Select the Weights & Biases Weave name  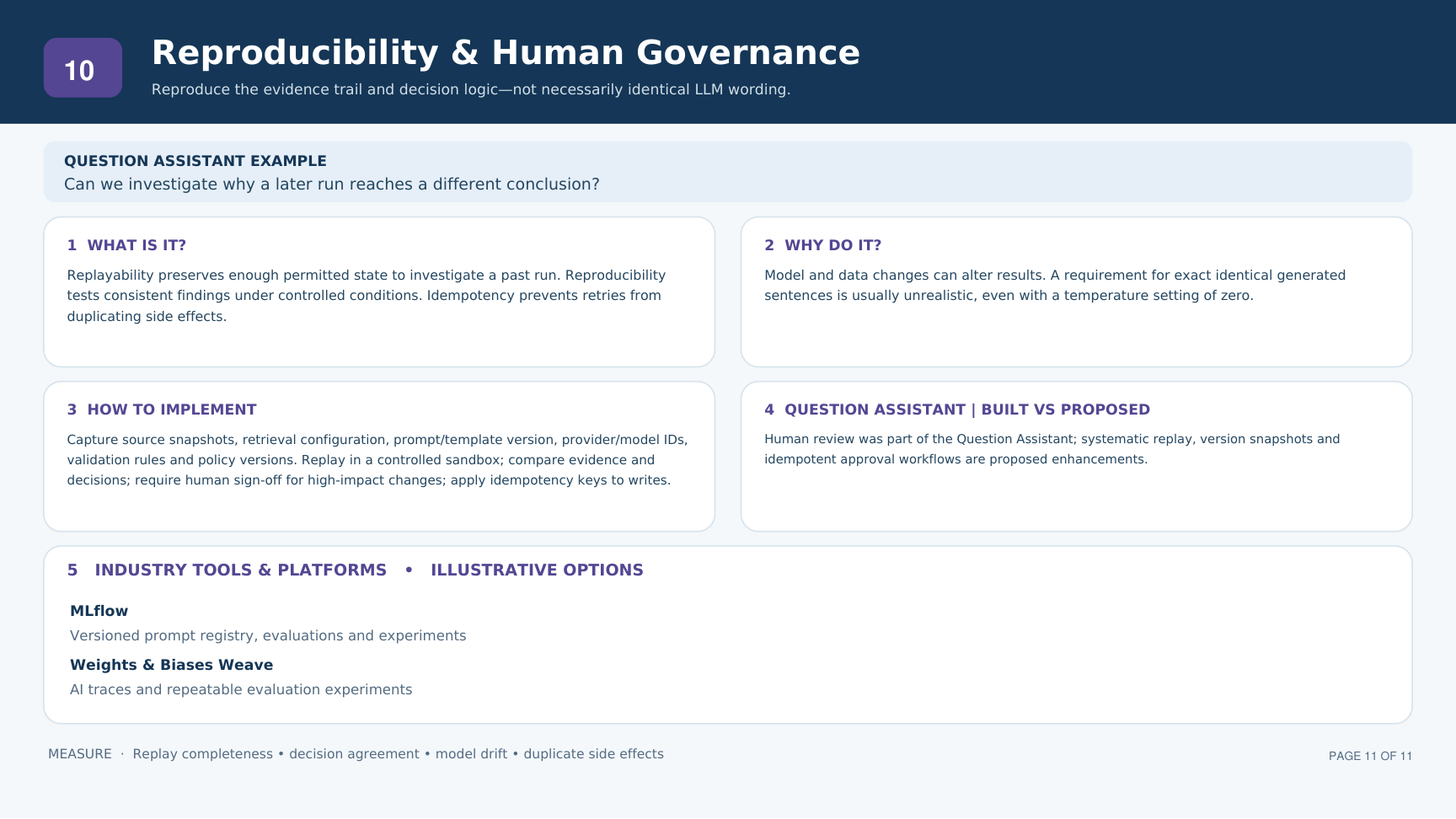pos(172,665)
